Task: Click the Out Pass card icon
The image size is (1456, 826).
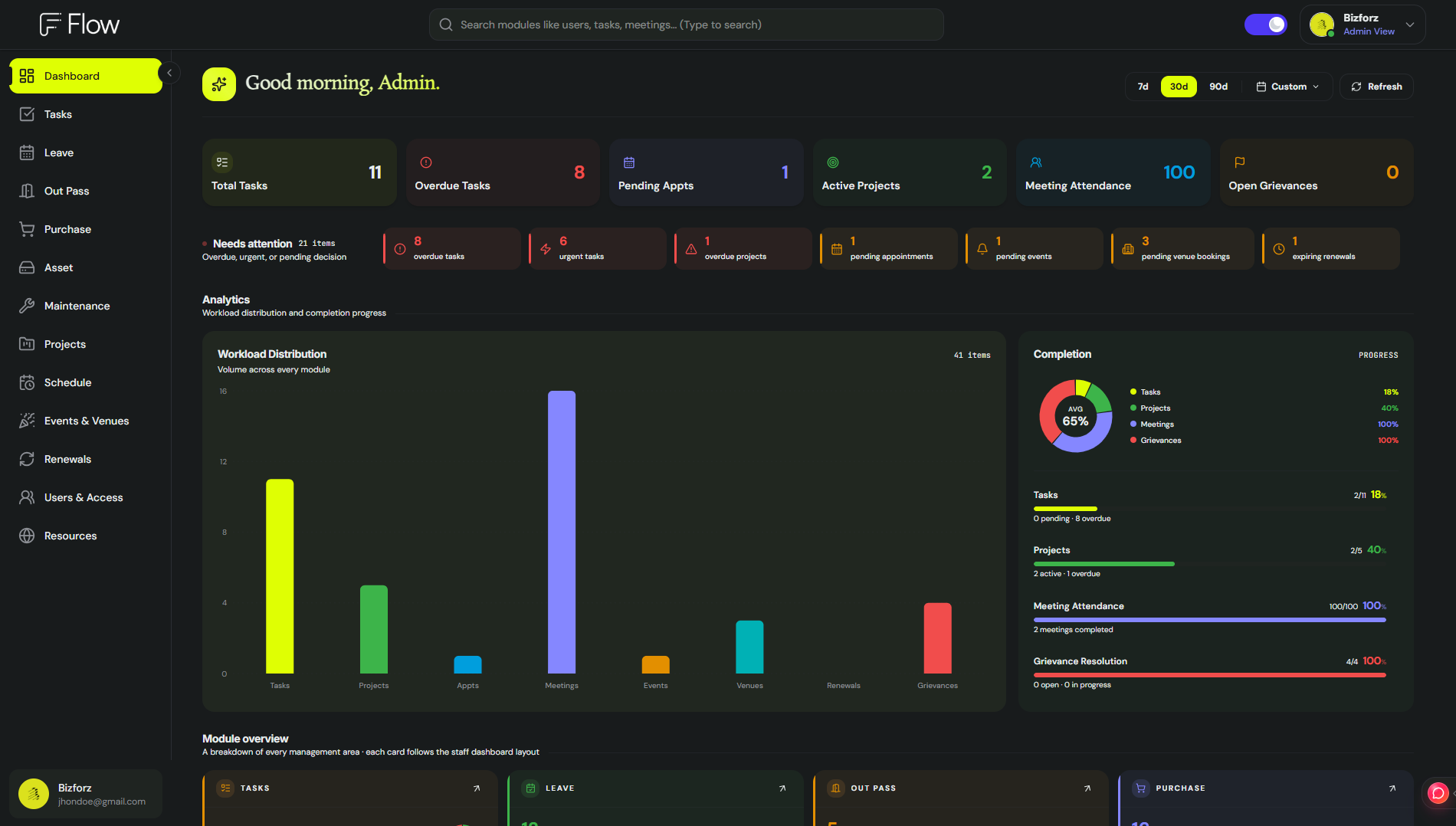Action: (836, 788)
